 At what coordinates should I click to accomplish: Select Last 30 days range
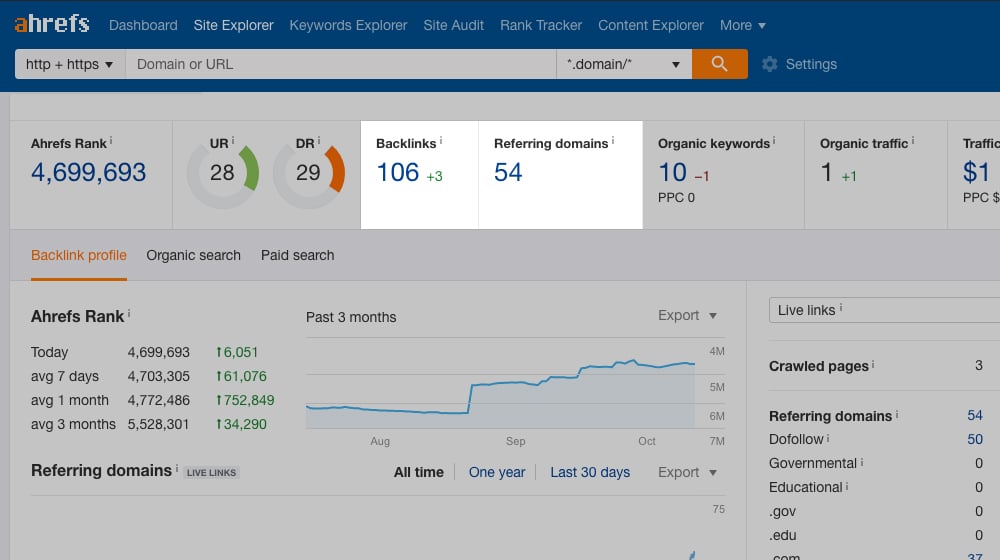590,472
